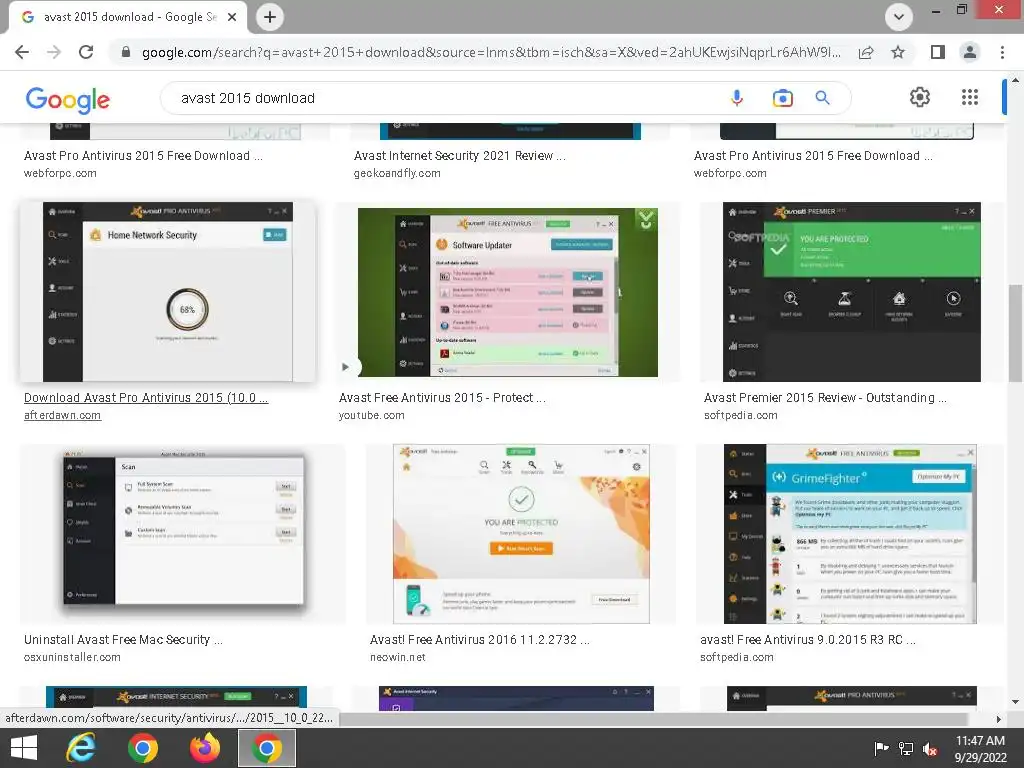View site security lock information
Image resolution: width=1024 pixels, height=768 pixels.
(x=126, y=52)
